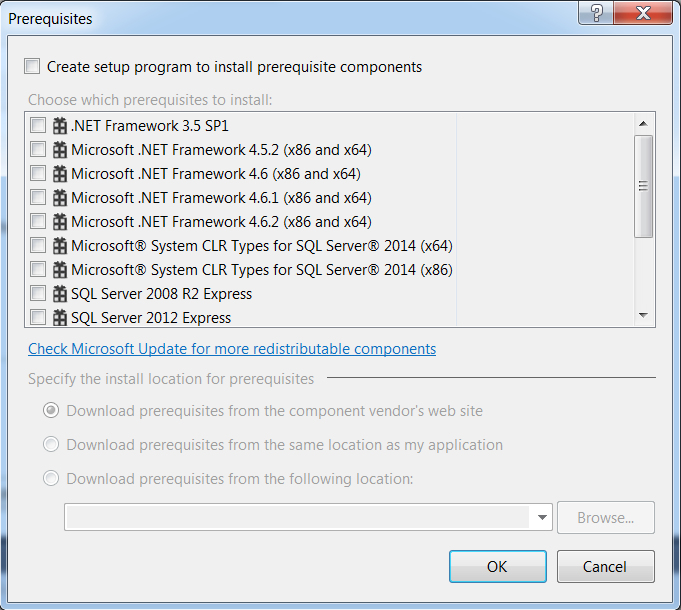Viewport: 681px width, 610px height.
Task: Click the package icon beside CLR Types 2014 (x86)
Action: coord(60,270)
